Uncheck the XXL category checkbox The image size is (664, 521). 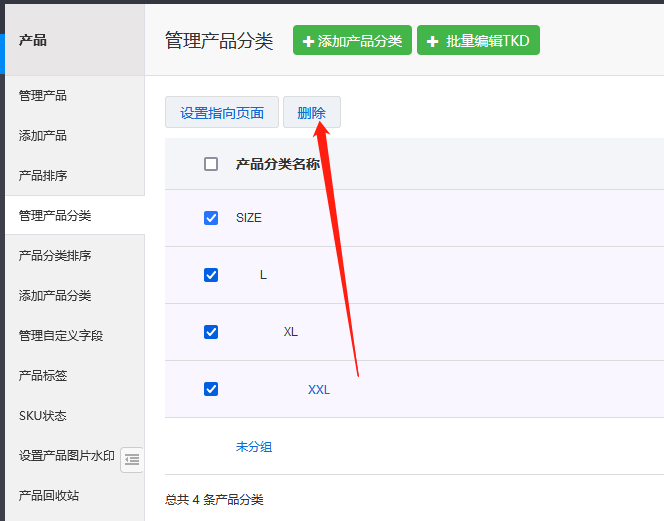pyautogui.click(x=211, y=389)
